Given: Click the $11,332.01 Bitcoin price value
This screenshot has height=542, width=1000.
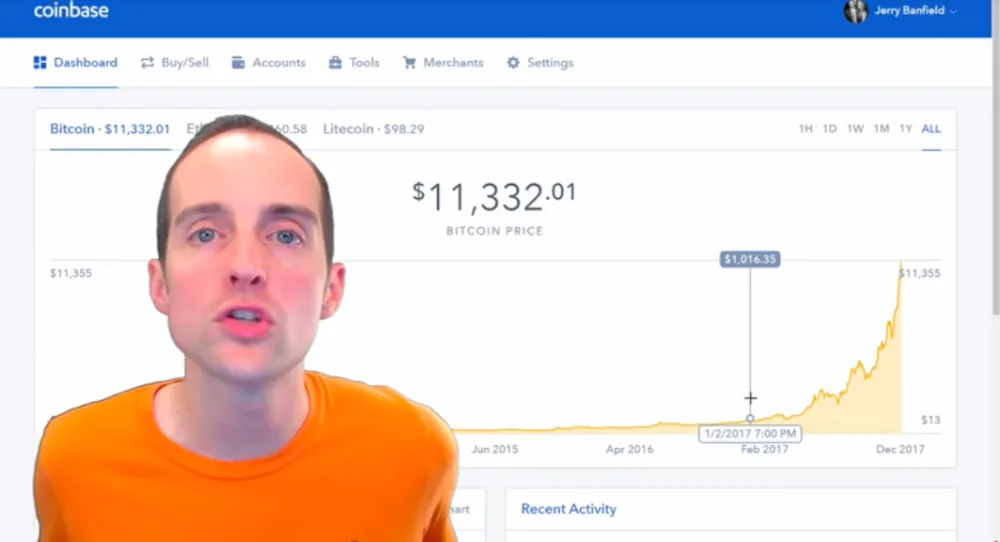Looking at the screenshot, I should pos(494,196).
